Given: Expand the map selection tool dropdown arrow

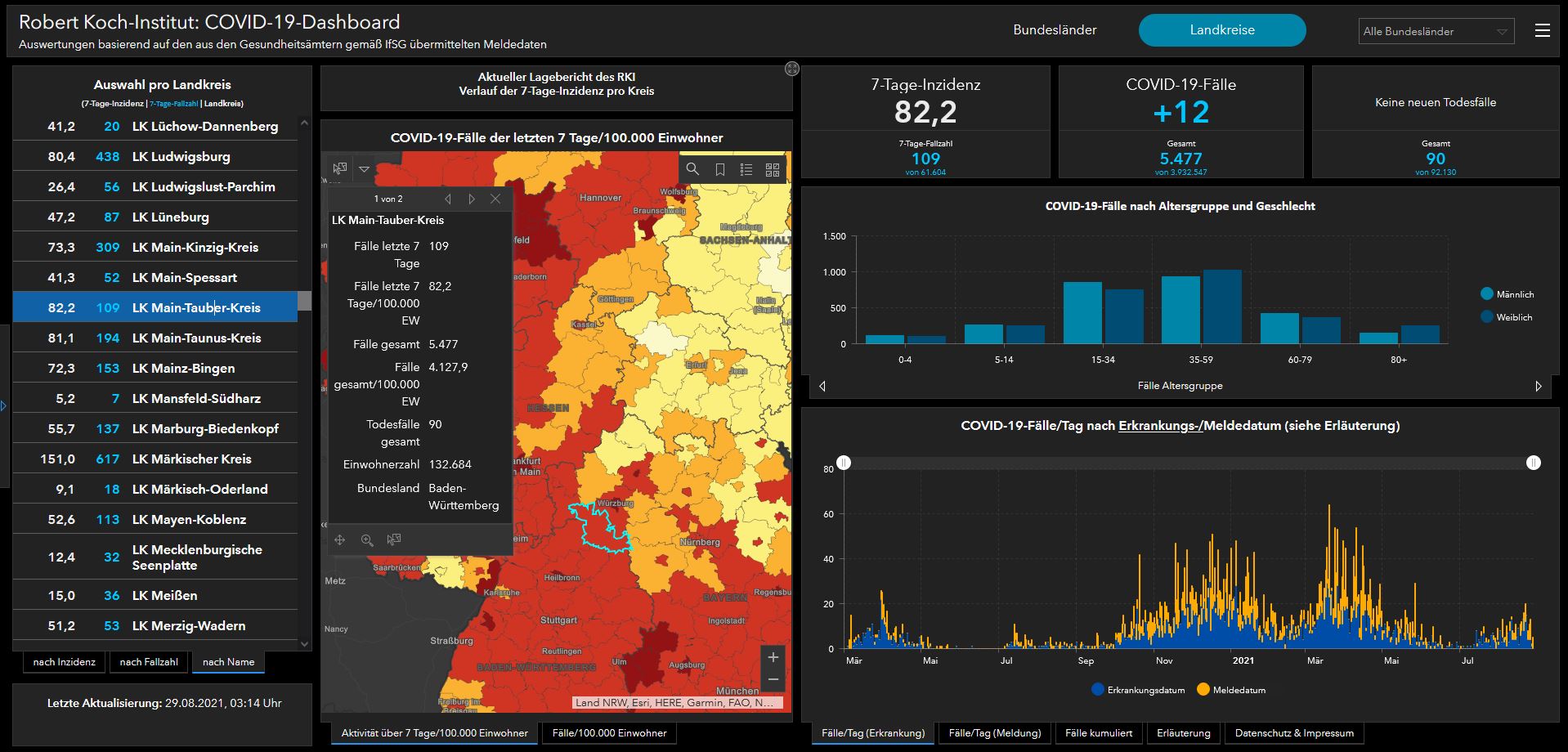Looking at the screenshot, I should (365, 169).
